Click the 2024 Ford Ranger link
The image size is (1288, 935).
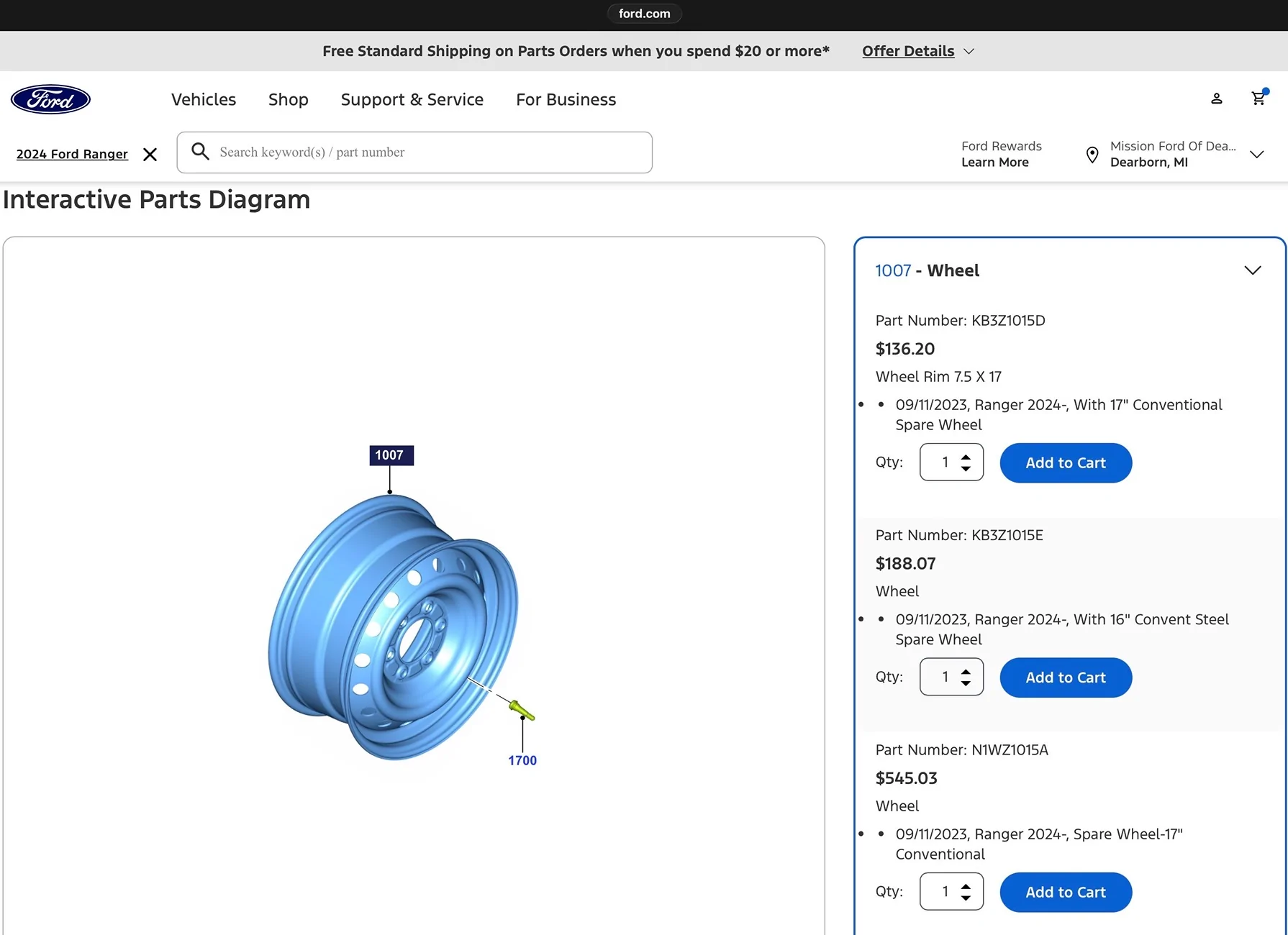72,154
